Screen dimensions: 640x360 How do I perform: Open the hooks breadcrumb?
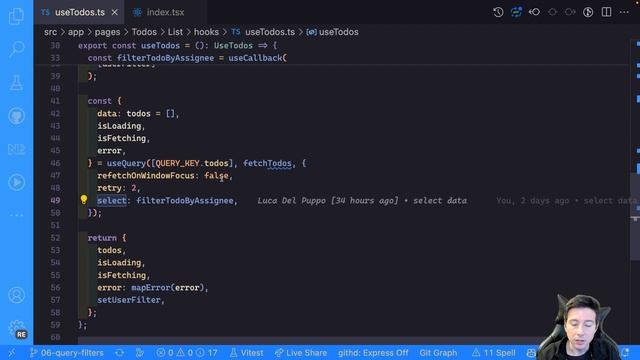tap(206, 32)
